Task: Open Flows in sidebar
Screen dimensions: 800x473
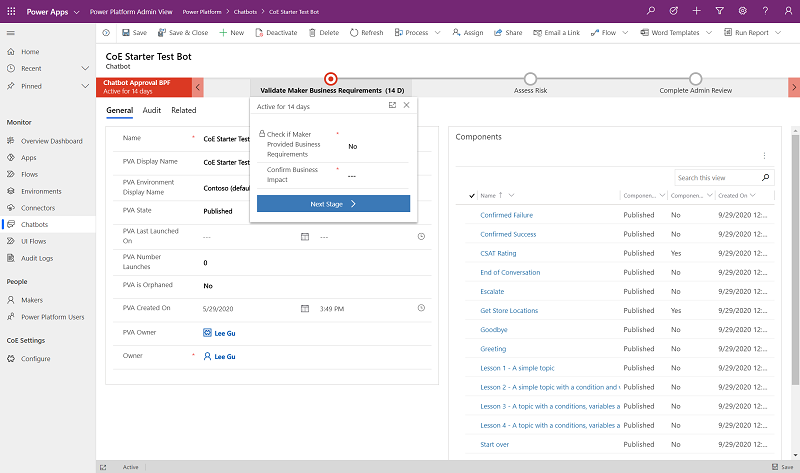Action: click(x=30, y=175)
